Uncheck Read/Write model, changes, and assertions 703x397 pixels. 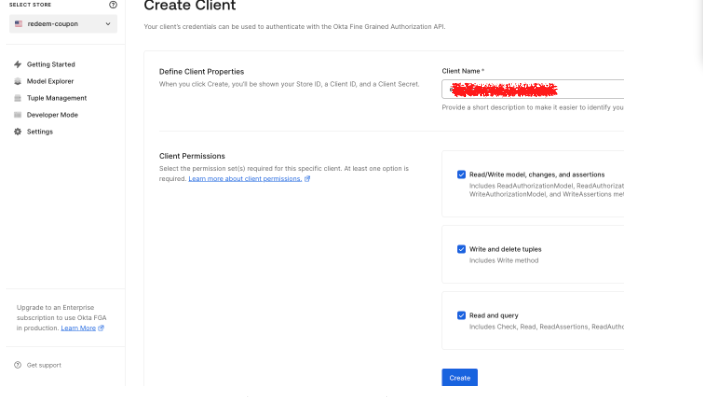[461, 175]
